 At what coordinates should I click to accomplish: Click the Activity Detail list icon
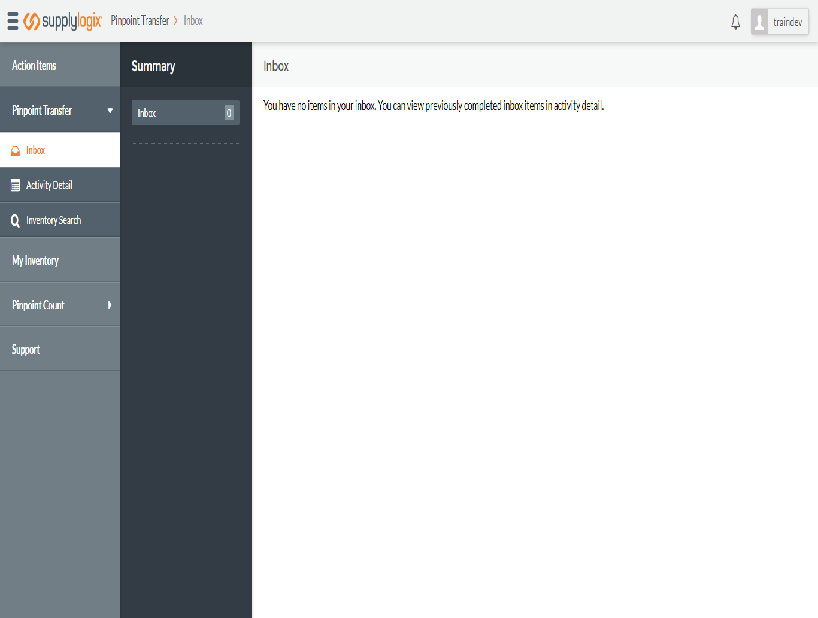pos(15,185)
